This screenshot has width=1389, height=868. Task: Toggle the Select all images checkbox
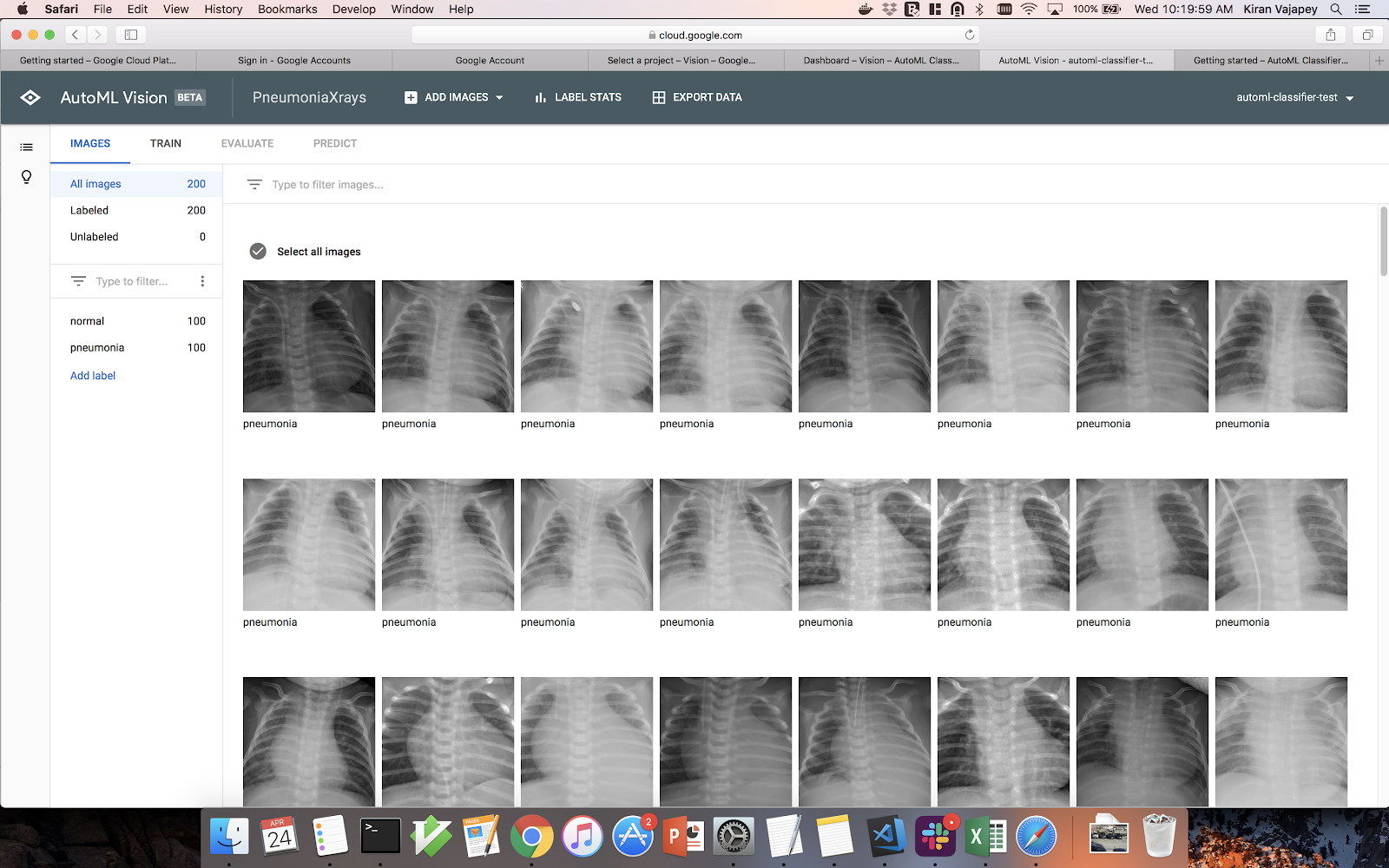point(258,252)
